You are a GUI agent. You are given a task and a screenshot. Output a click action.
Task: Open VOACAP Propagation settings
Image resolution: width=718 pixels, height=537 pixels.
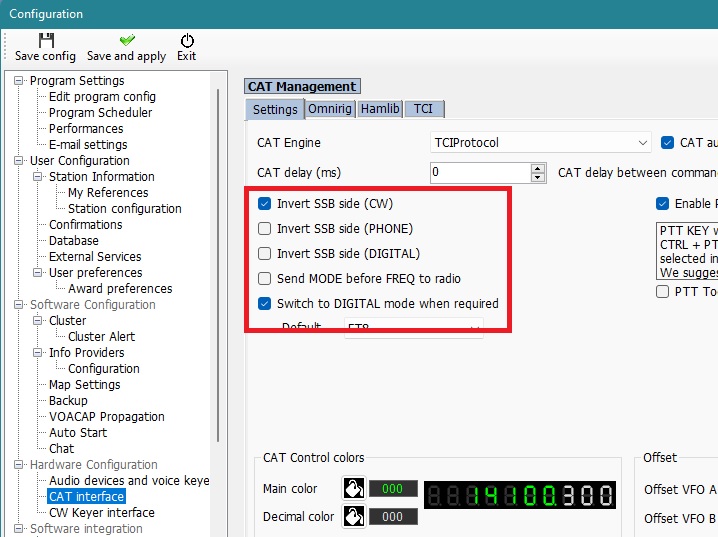tap(107, 417)
